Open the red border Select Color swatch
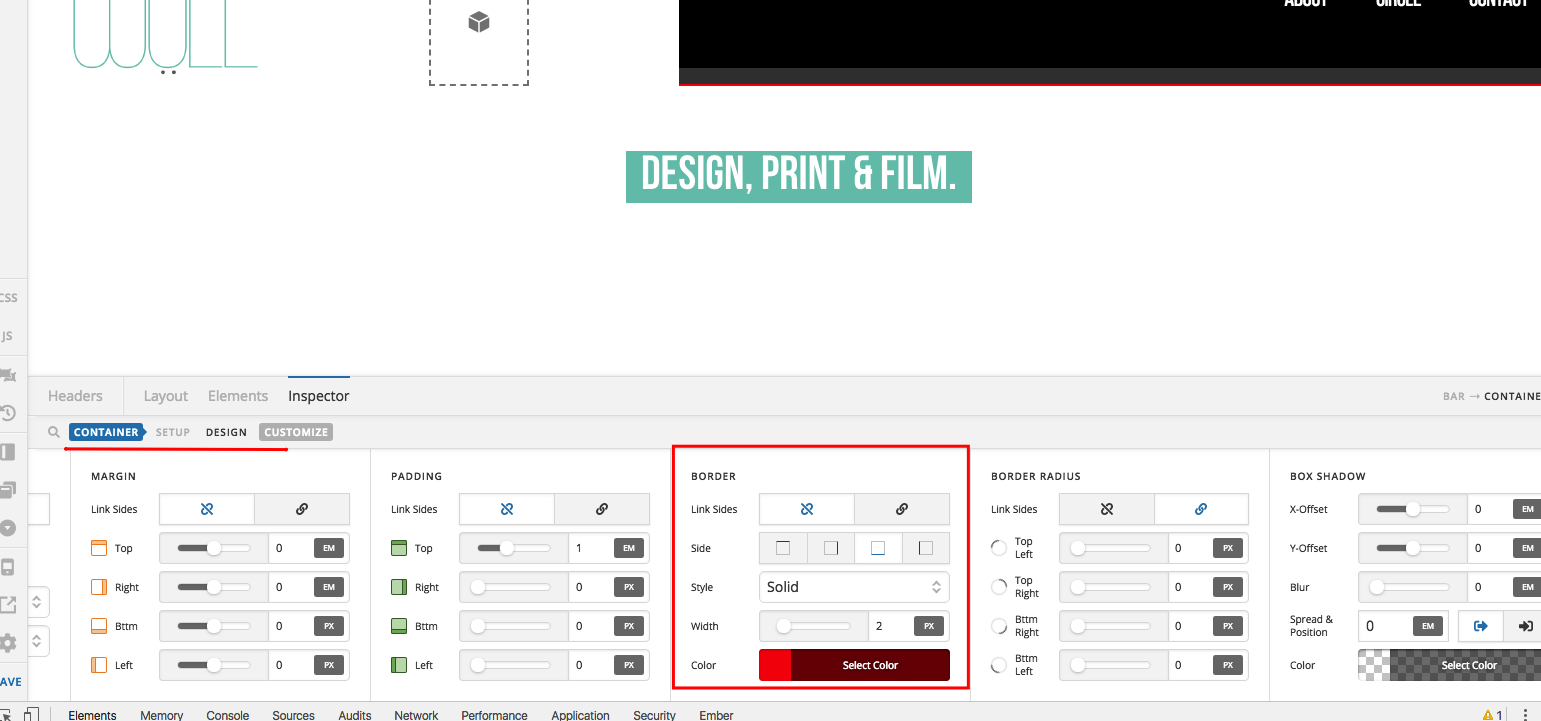 tap(854, 665)
